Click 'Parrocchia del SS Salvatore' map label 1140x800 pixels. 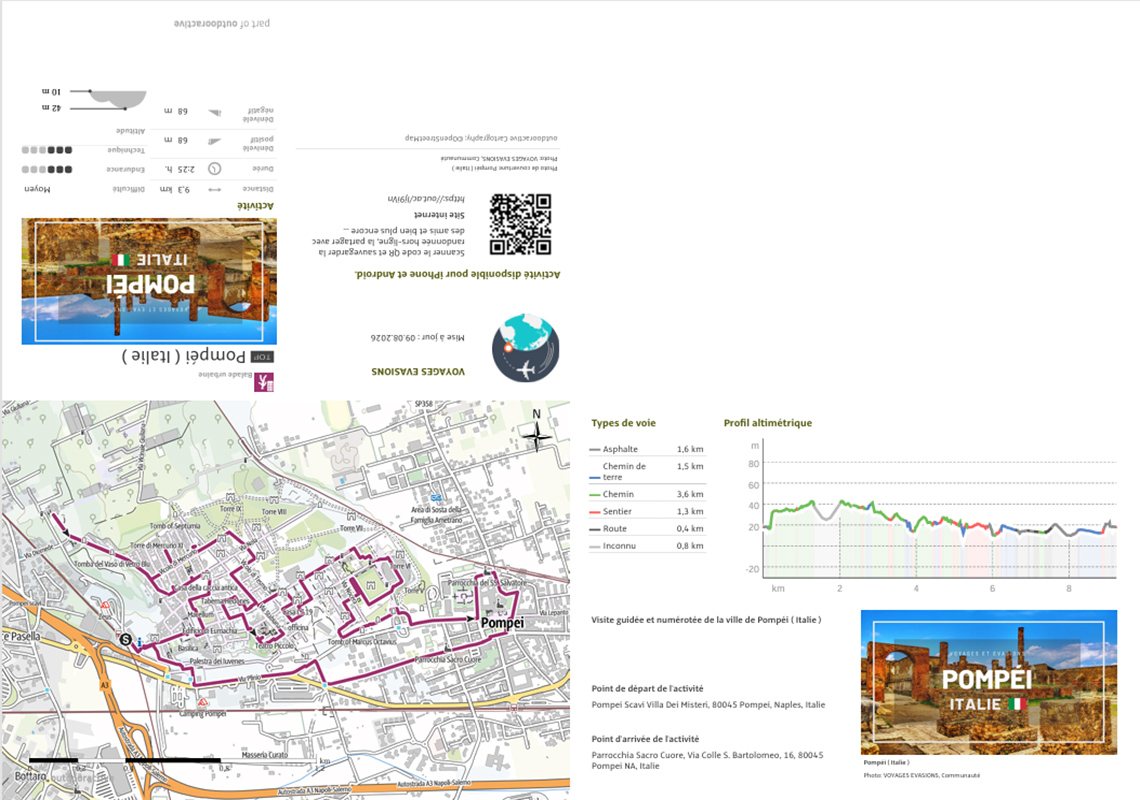tap(487, 583)
